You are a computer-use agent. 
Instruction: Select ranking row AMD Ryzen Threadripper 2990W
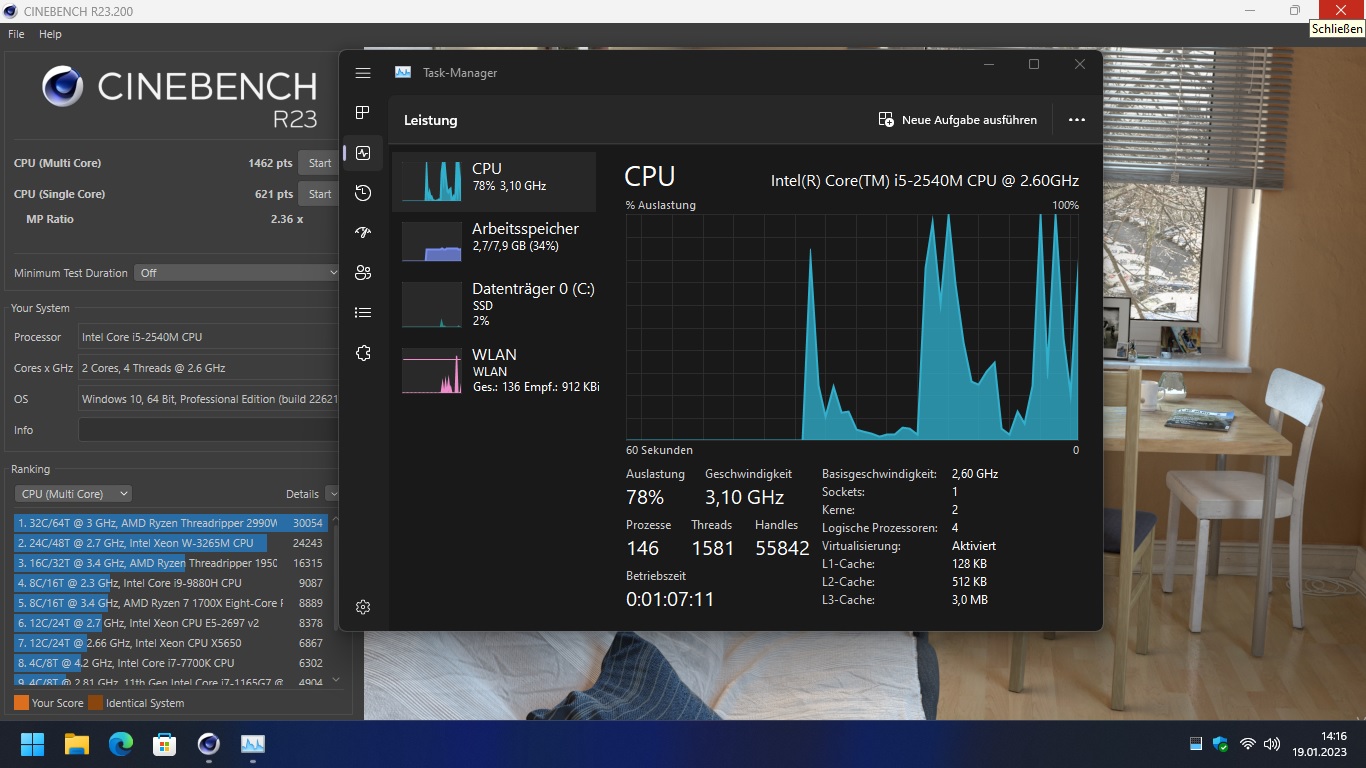pos(170,523)
